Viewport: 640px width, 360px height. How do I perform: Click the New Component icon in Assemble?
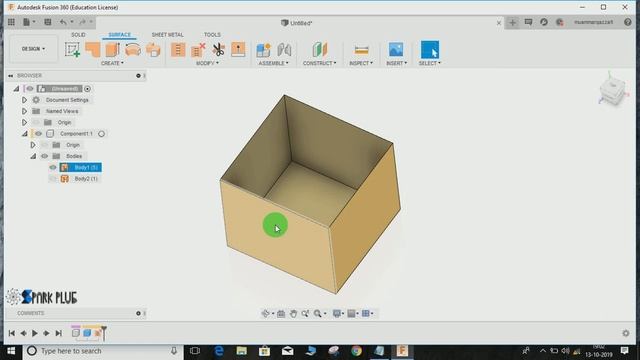(x=264, y=50)
